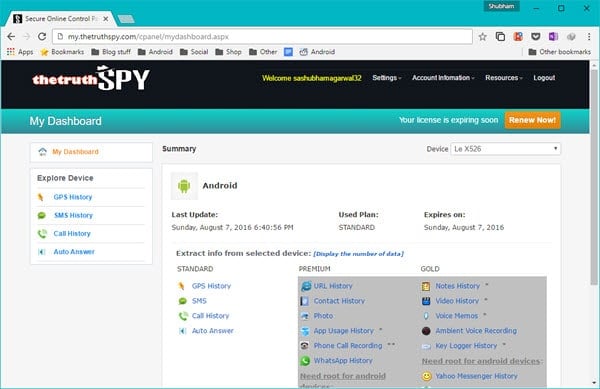Click the sidebar Auto Answer speaker icon
Image resolution: width=600 pixels, height=389 pixels.
coord(42,252)
